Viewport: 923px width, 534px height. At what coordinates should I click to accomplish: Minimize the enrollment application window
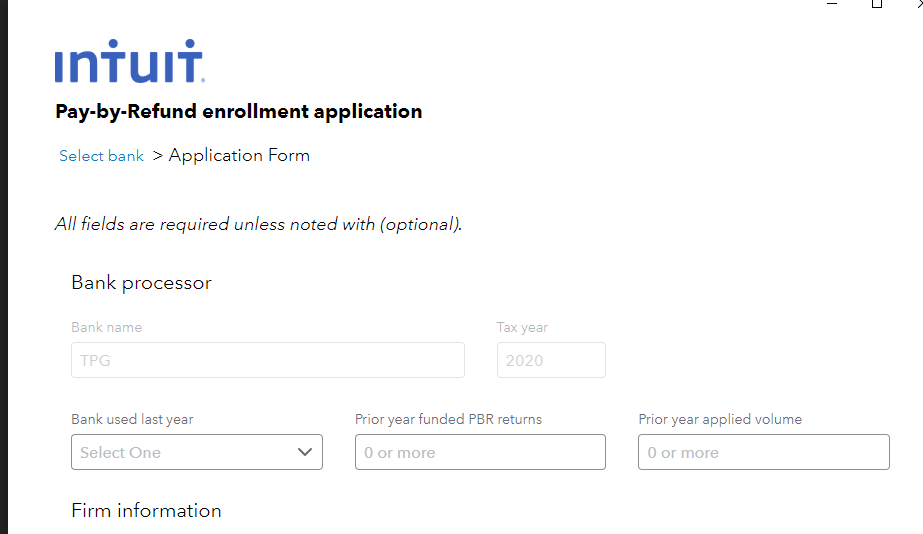coord(832,4)
